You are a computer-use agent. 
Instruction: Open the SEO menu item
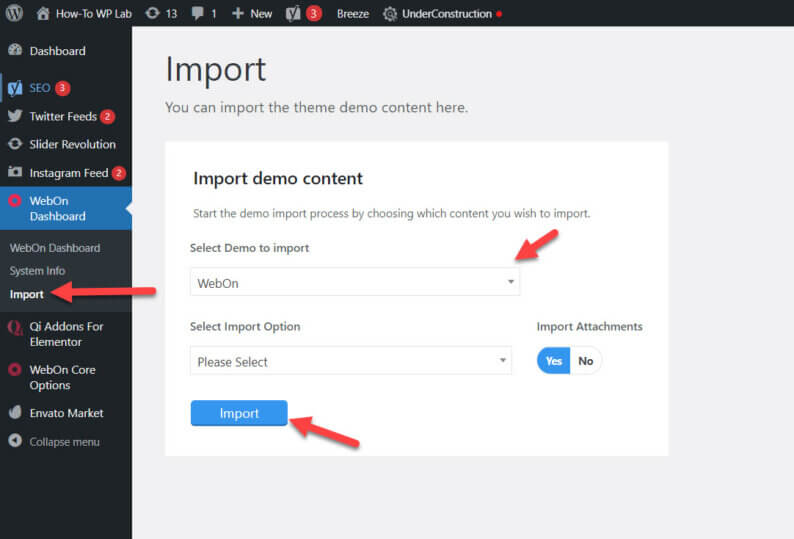tap(66, 88)
